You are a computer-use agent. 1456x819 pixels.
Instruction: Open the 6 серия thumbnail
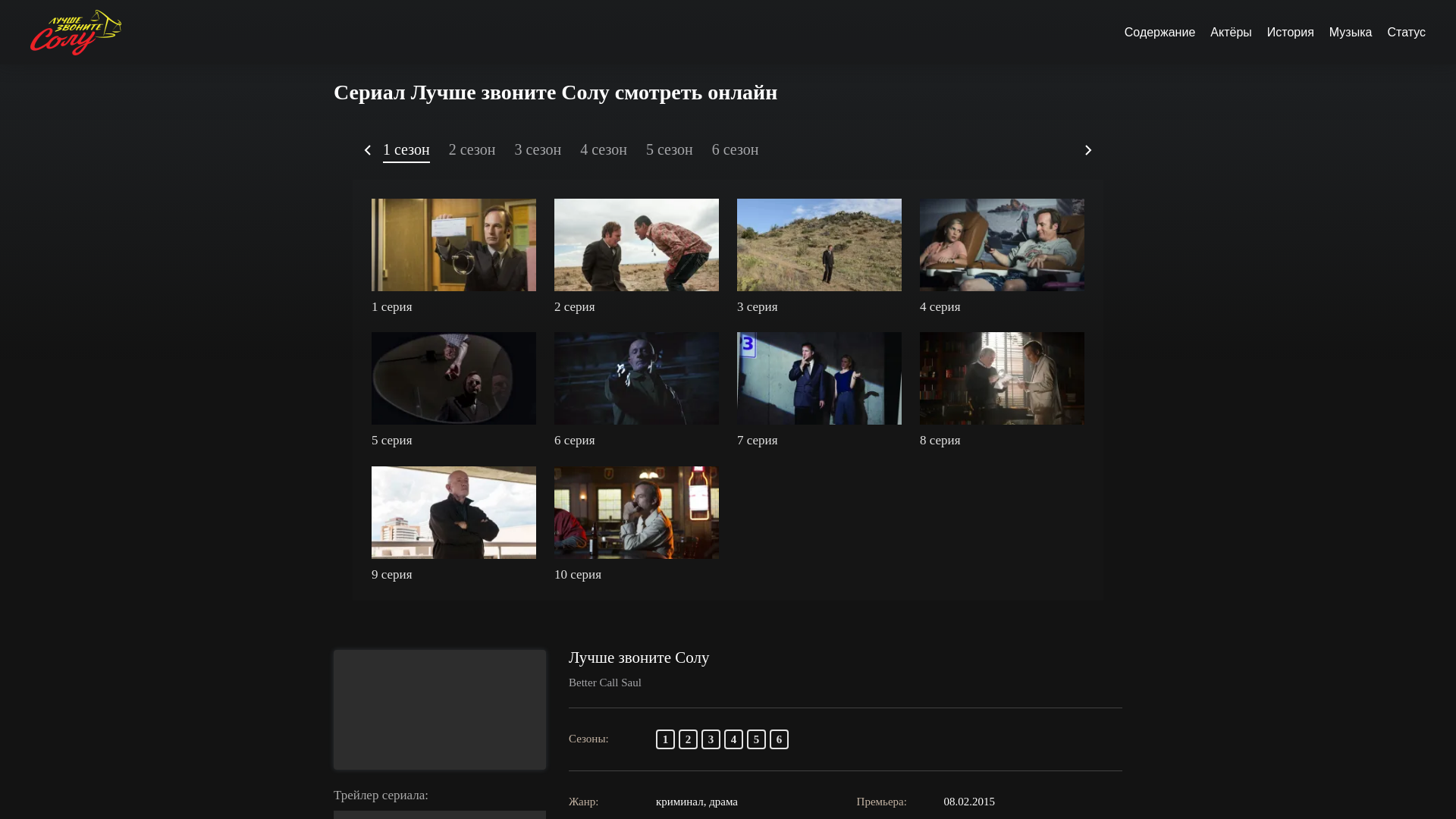click(636, 378)
